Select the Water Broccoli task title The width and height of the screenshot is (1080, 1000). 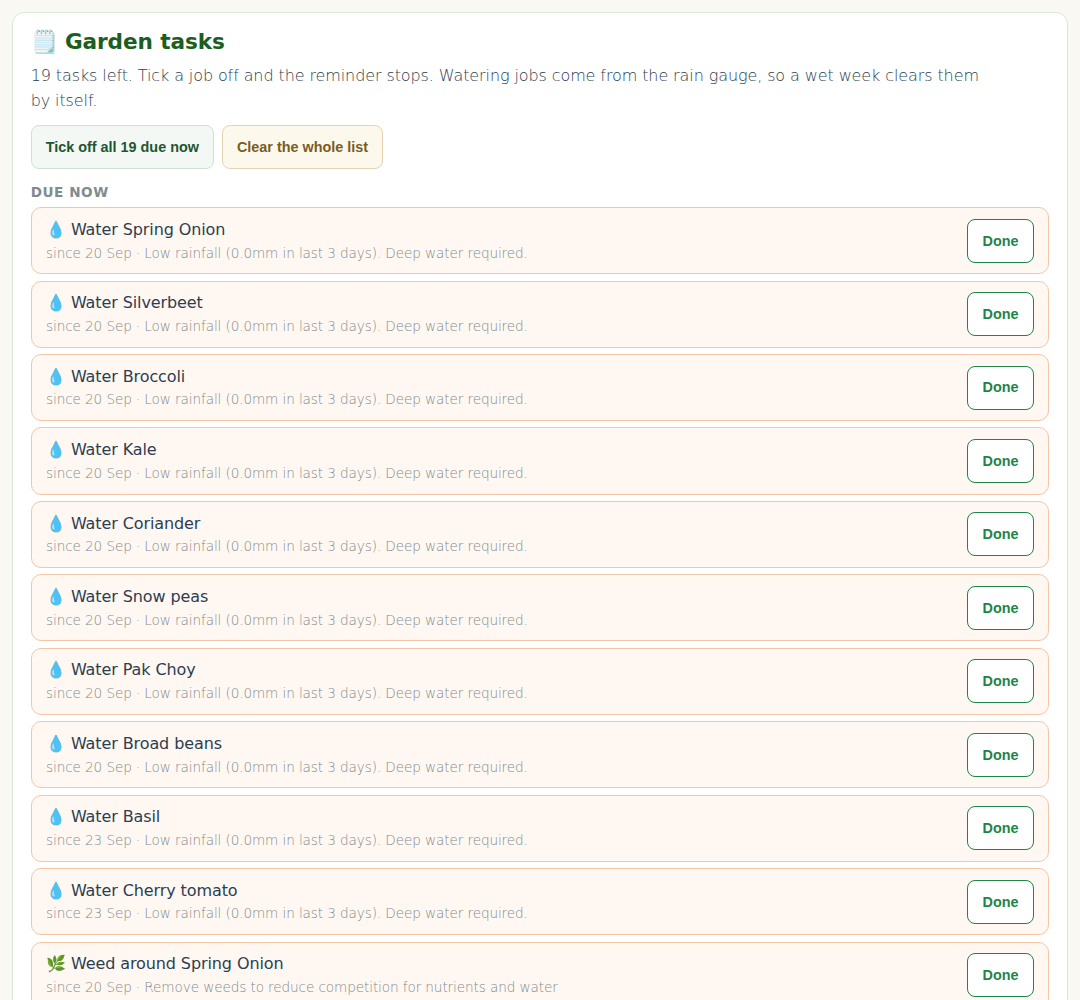(x=128, y=376)
